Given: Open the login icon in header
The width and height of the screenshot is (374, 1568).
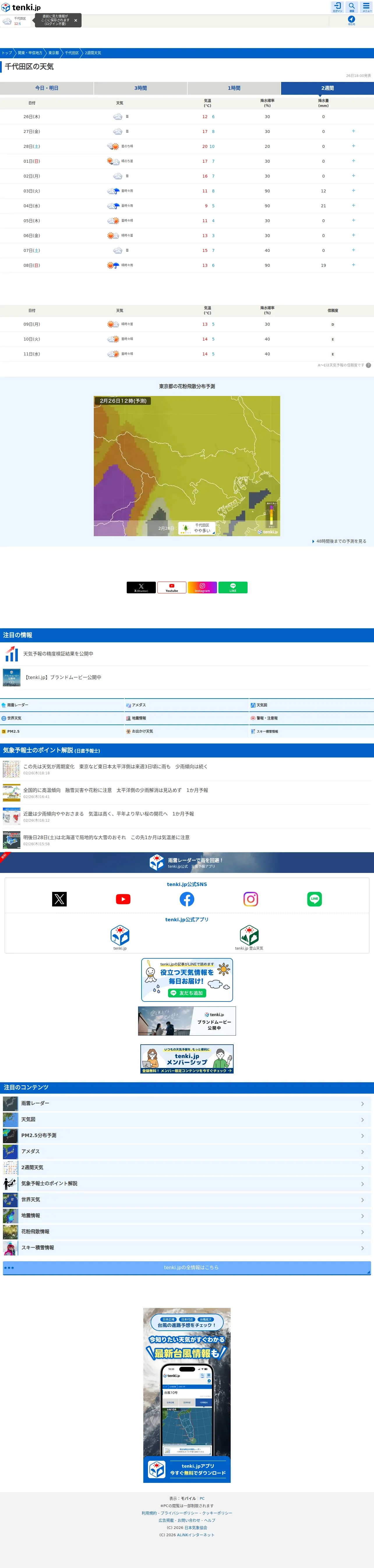Looking at the screenshot, I should pyautogui.click(x=338, y=7).
